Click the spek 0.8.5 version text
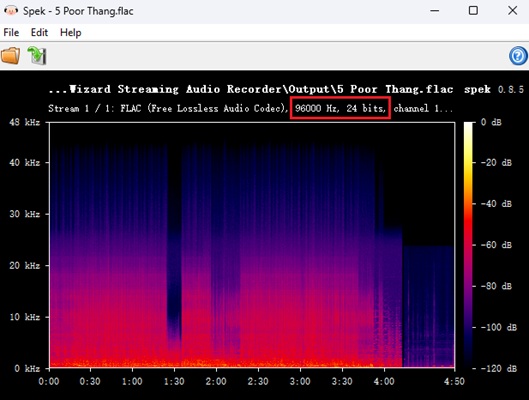 tap(494, 89)
